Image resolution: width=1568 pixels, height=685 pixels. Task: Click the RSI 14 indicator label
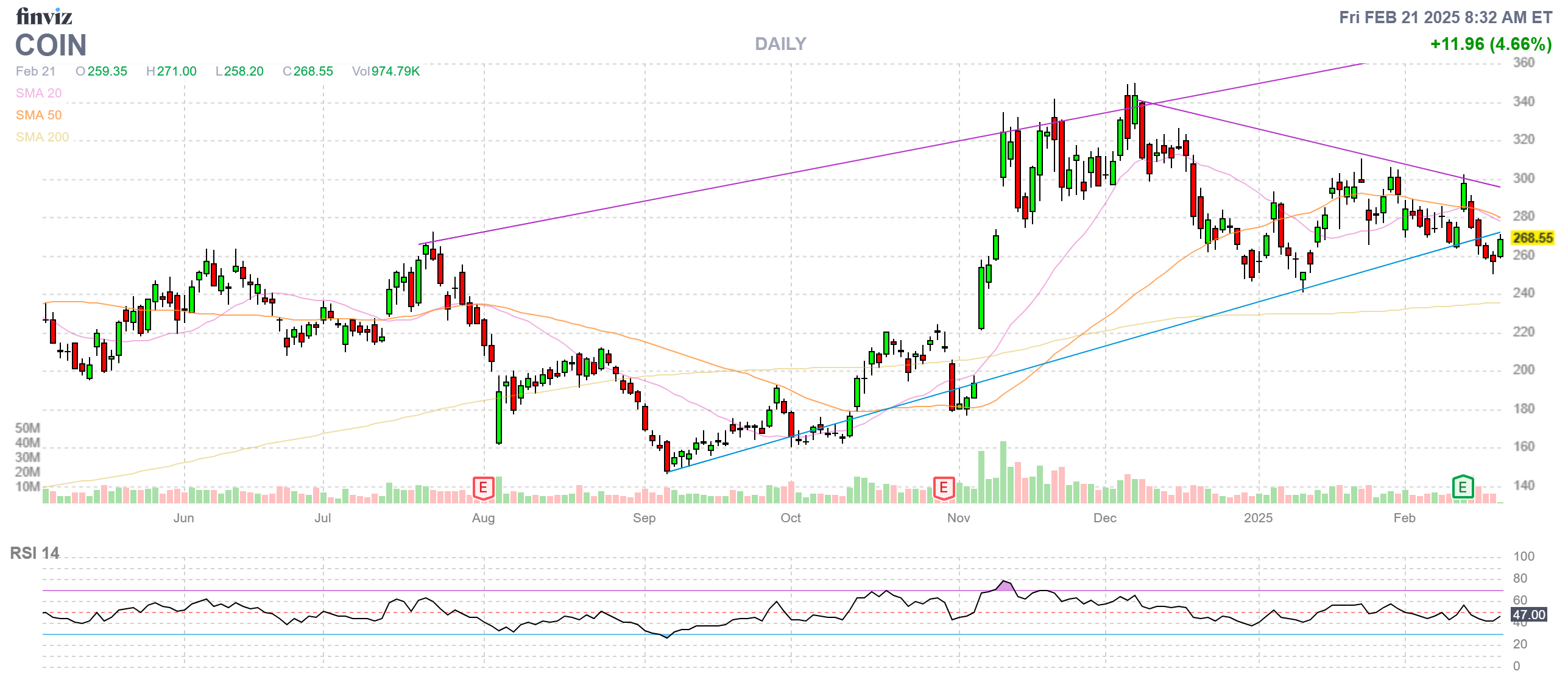(35, 553)
